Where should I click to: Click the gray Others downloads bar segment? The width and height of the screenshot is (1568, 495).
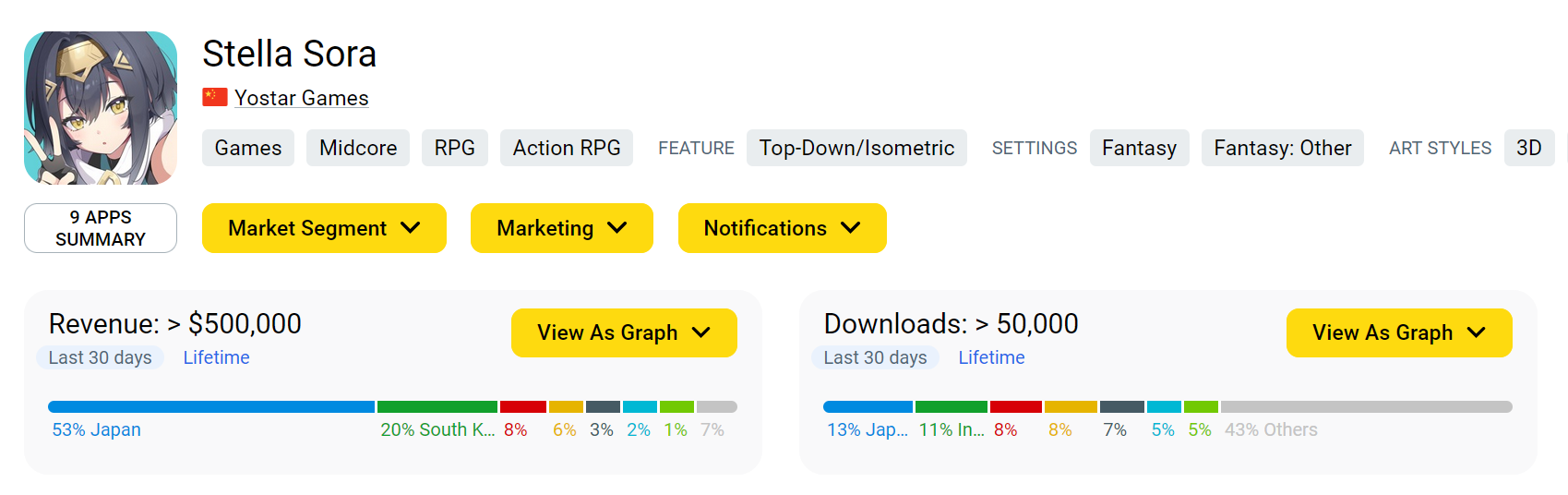point(1367,406)
